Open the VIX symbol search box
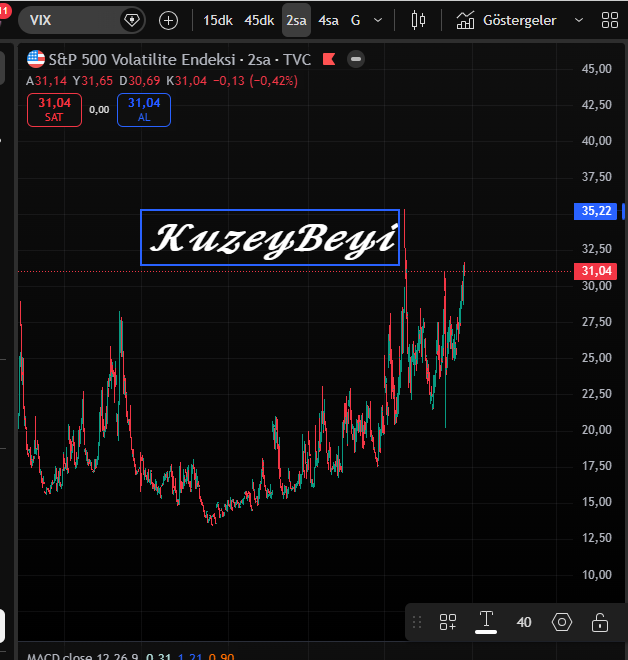 click(x=82, y=20)
